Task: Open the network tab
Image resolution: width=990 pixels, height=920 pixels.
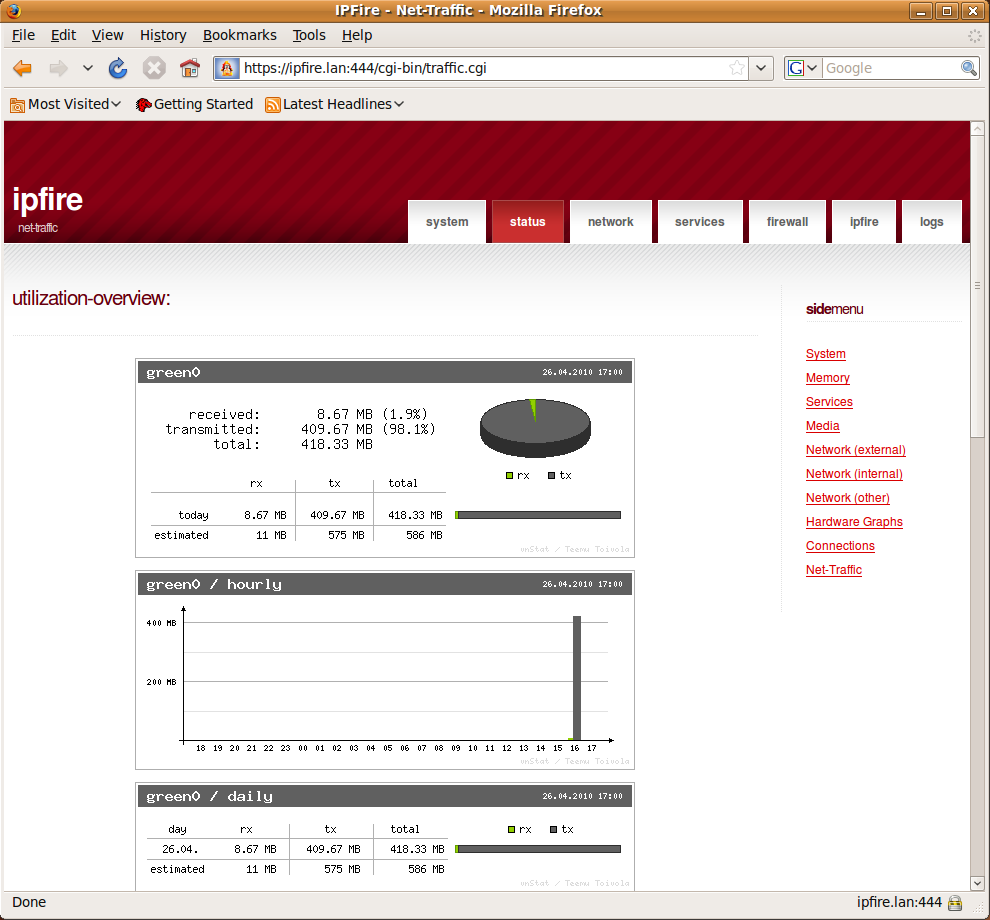Action: (x=610, y=221)
